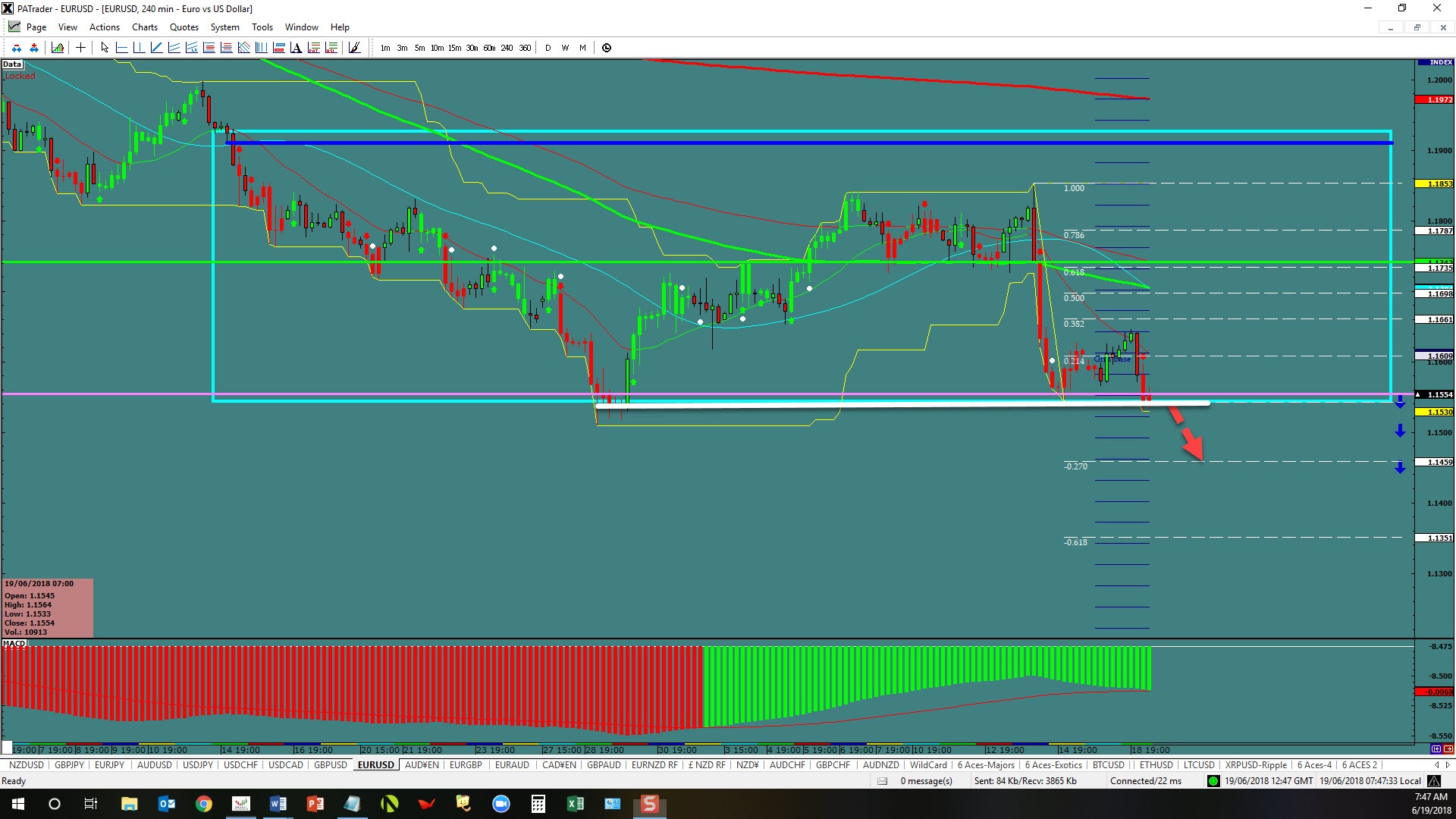Image resolution: width=1456 pixels, height=819 pixels.
Task: Switch to the 6 Aces-Majors page tab
Action: [986, 765]
